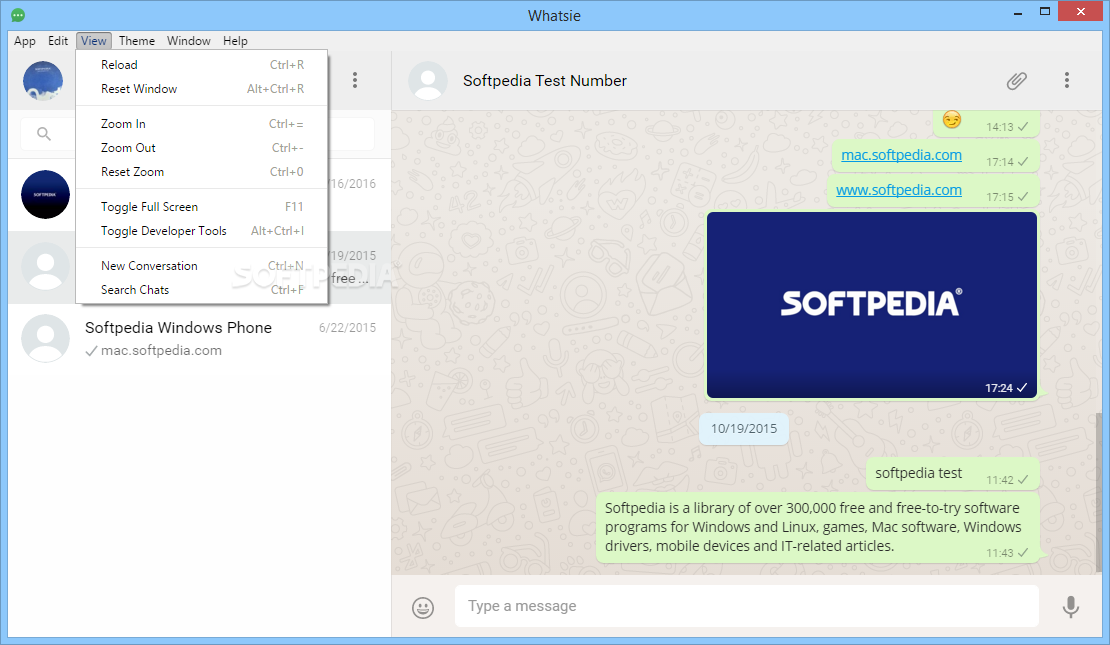Open your profile picture avatar
The image size is (1110, 645).
[x=43, y=81]
